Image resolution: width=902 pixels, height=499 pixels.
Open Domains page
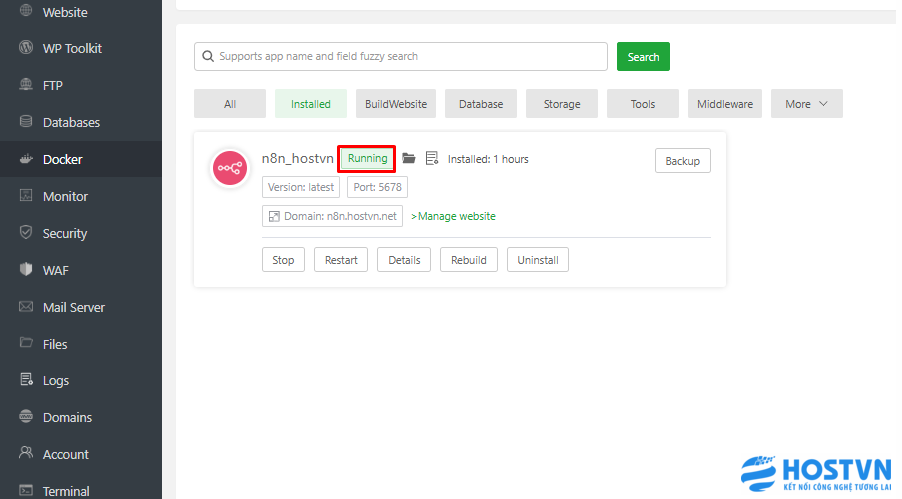pos(67,417)
